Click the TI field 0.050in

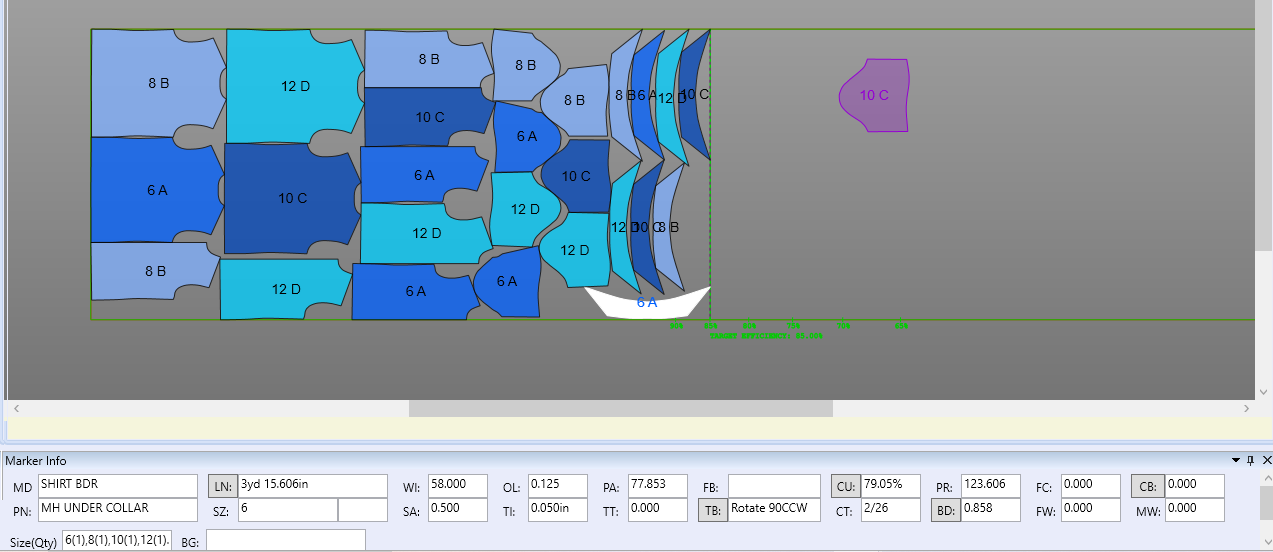(558, 509)
